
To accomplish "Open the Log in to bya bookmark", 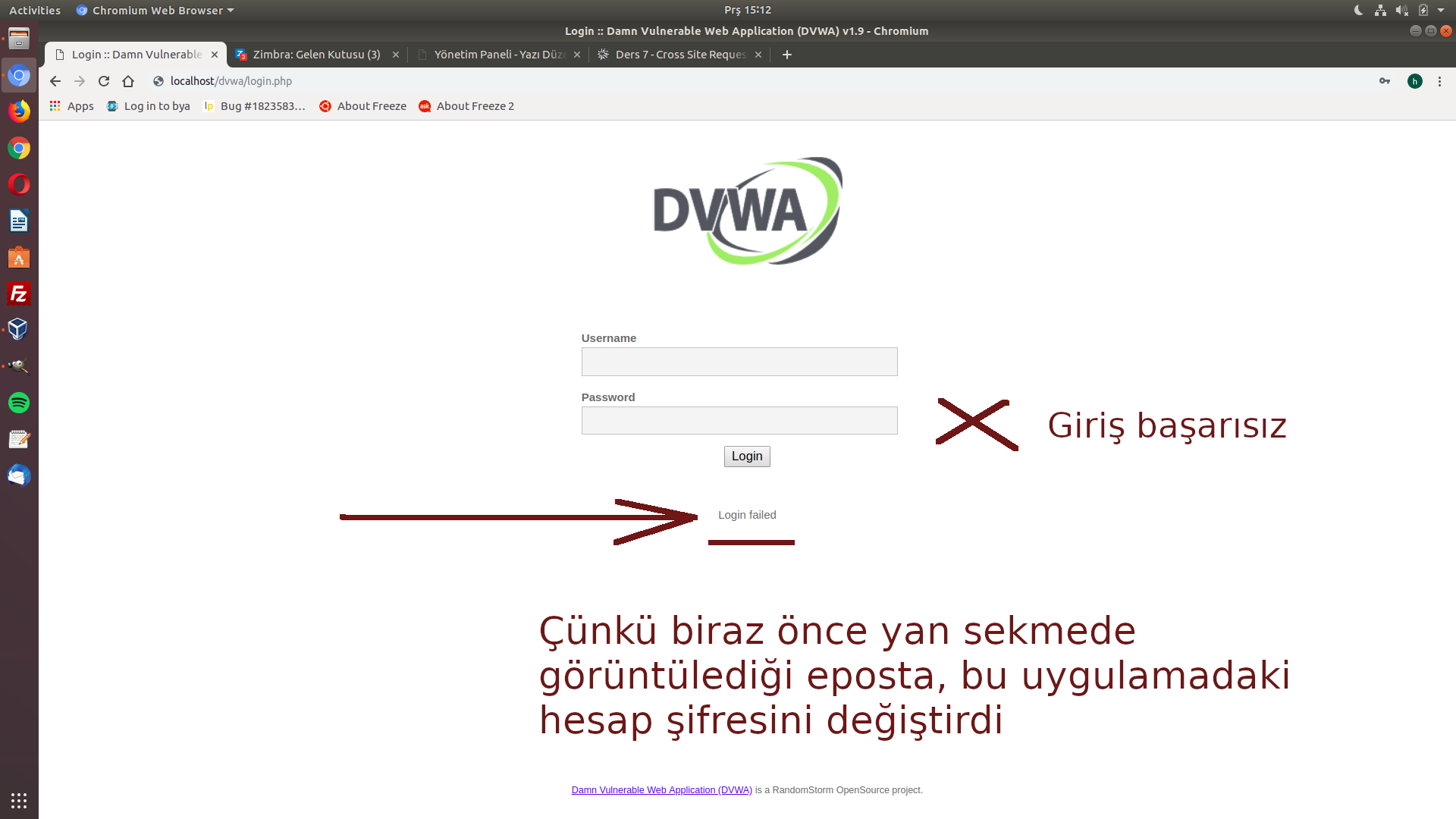I will pyautogui.click(x=149, y=106).
